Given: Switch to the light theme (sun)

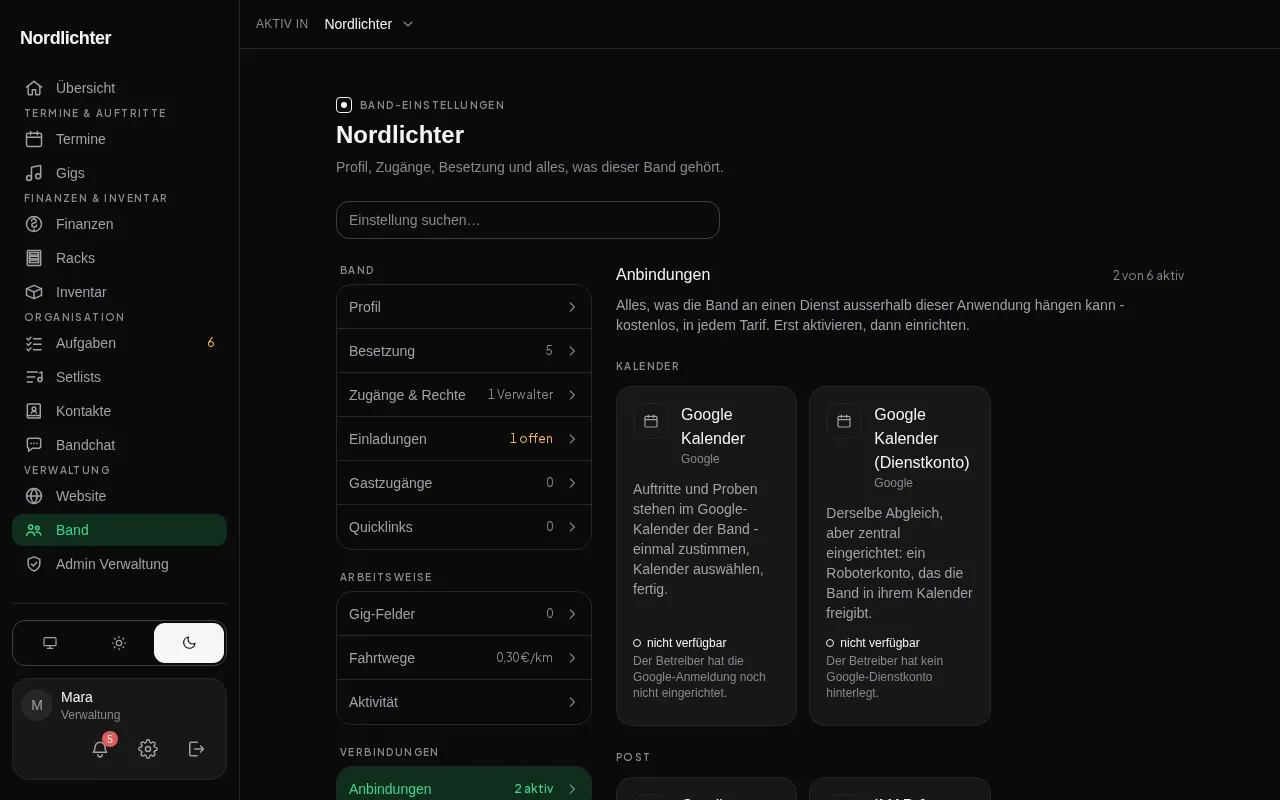Looking at the screenshot, I should (119, 643).
